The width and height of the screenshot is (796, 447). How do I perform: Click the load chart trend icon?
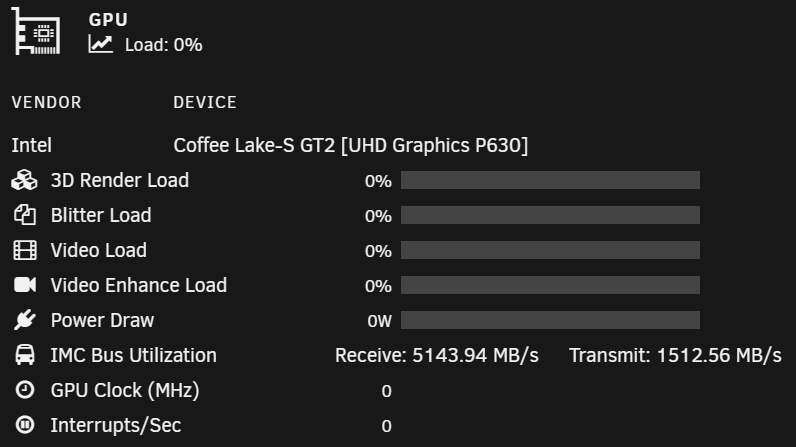[101, 44]
